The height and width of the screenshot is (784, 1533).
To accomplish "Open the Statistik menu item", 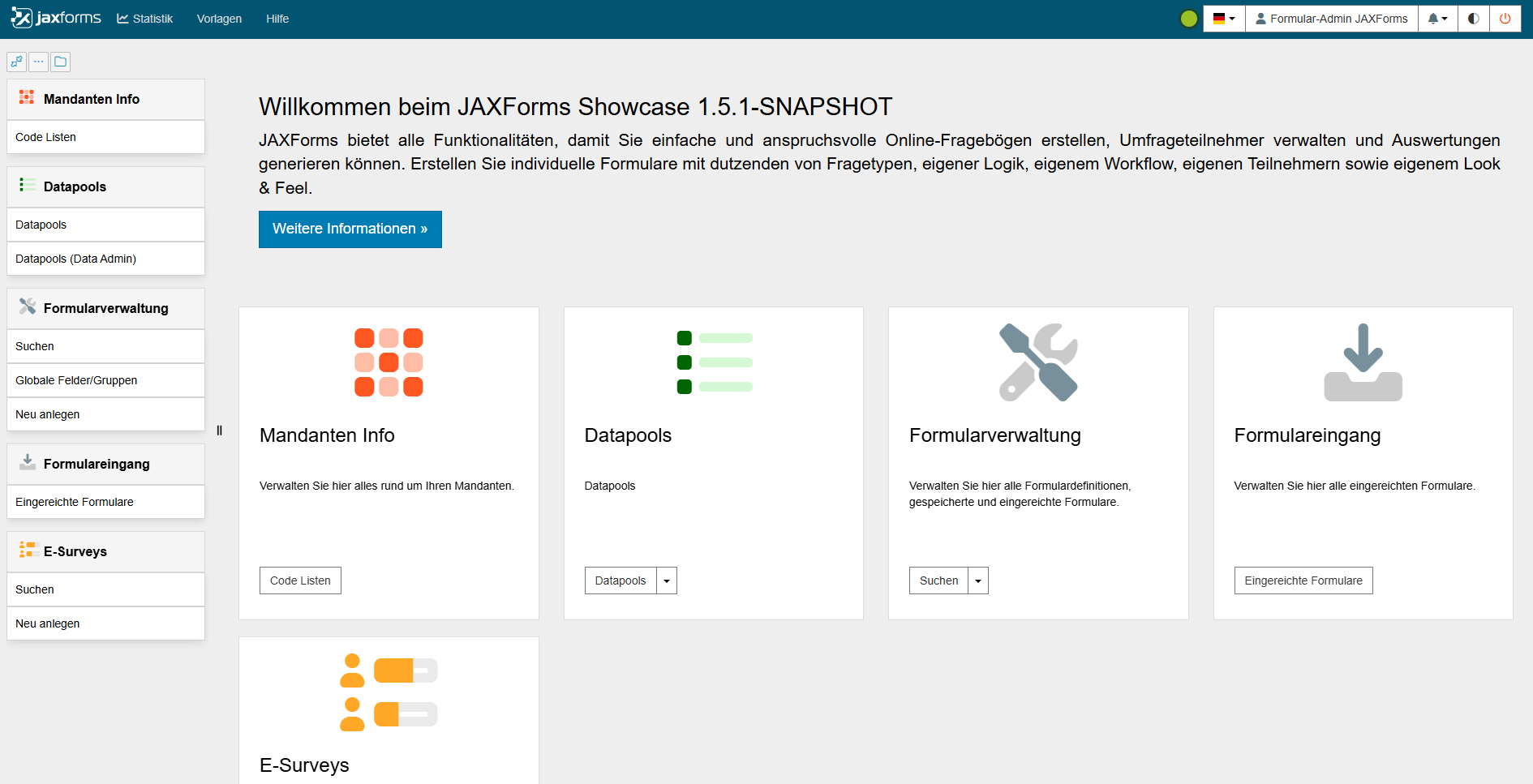I will [x=145, y=19].
